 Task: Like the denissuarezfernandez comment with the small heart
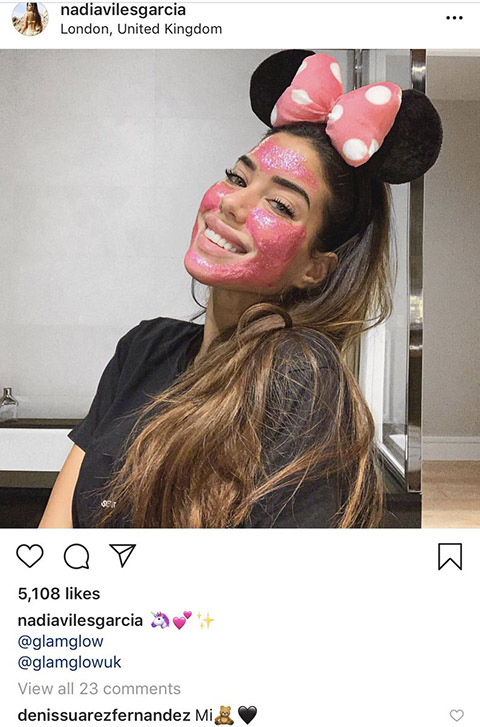[457, 715]
